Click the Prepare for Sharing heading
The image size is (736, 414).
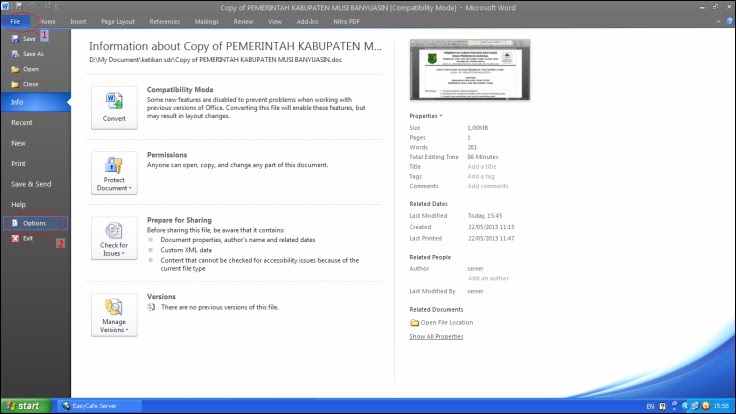tap(179, 220)
